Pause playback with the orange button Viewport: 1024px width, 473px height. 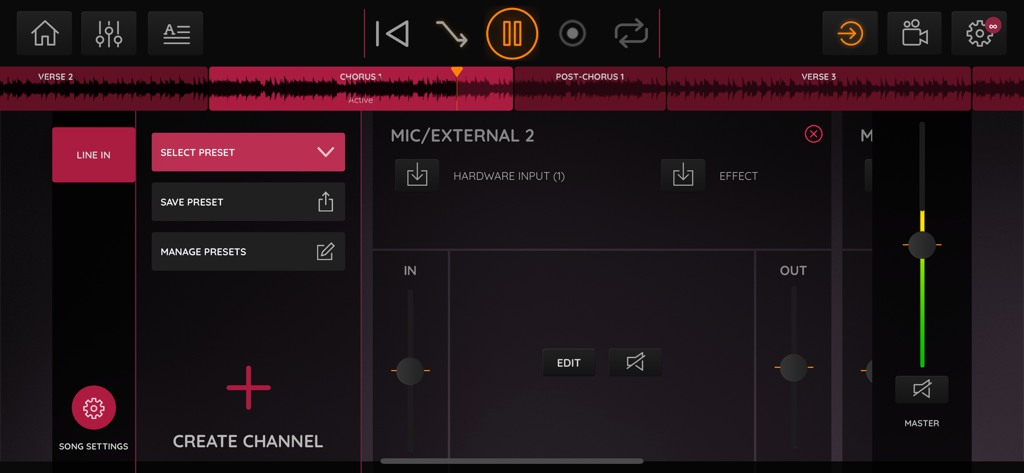pos(512,33)
